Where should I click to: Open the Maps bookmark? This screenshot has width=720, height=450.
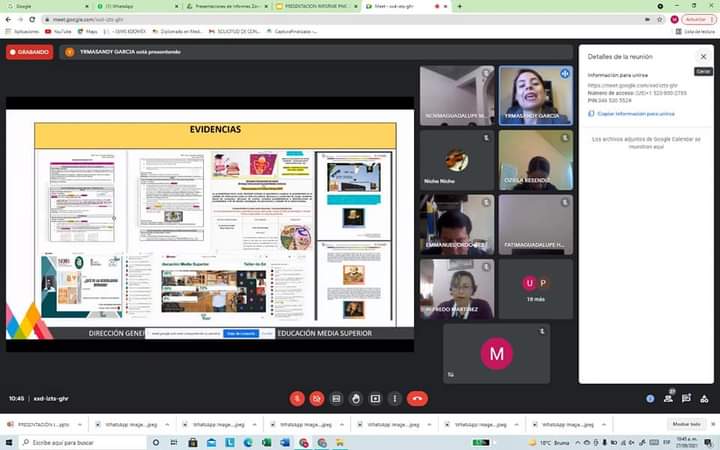point(88,31)
